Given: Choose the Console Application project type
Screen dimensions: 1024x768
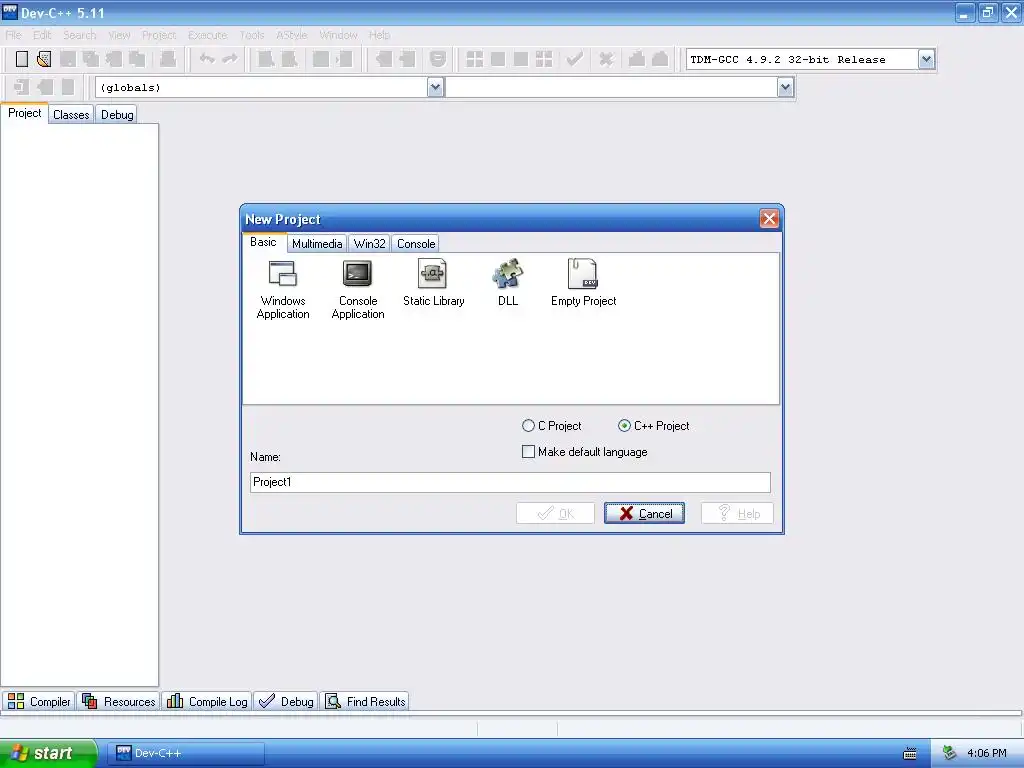Looking at the screenshot, I should pyautogui.click(x=357, y=289).
